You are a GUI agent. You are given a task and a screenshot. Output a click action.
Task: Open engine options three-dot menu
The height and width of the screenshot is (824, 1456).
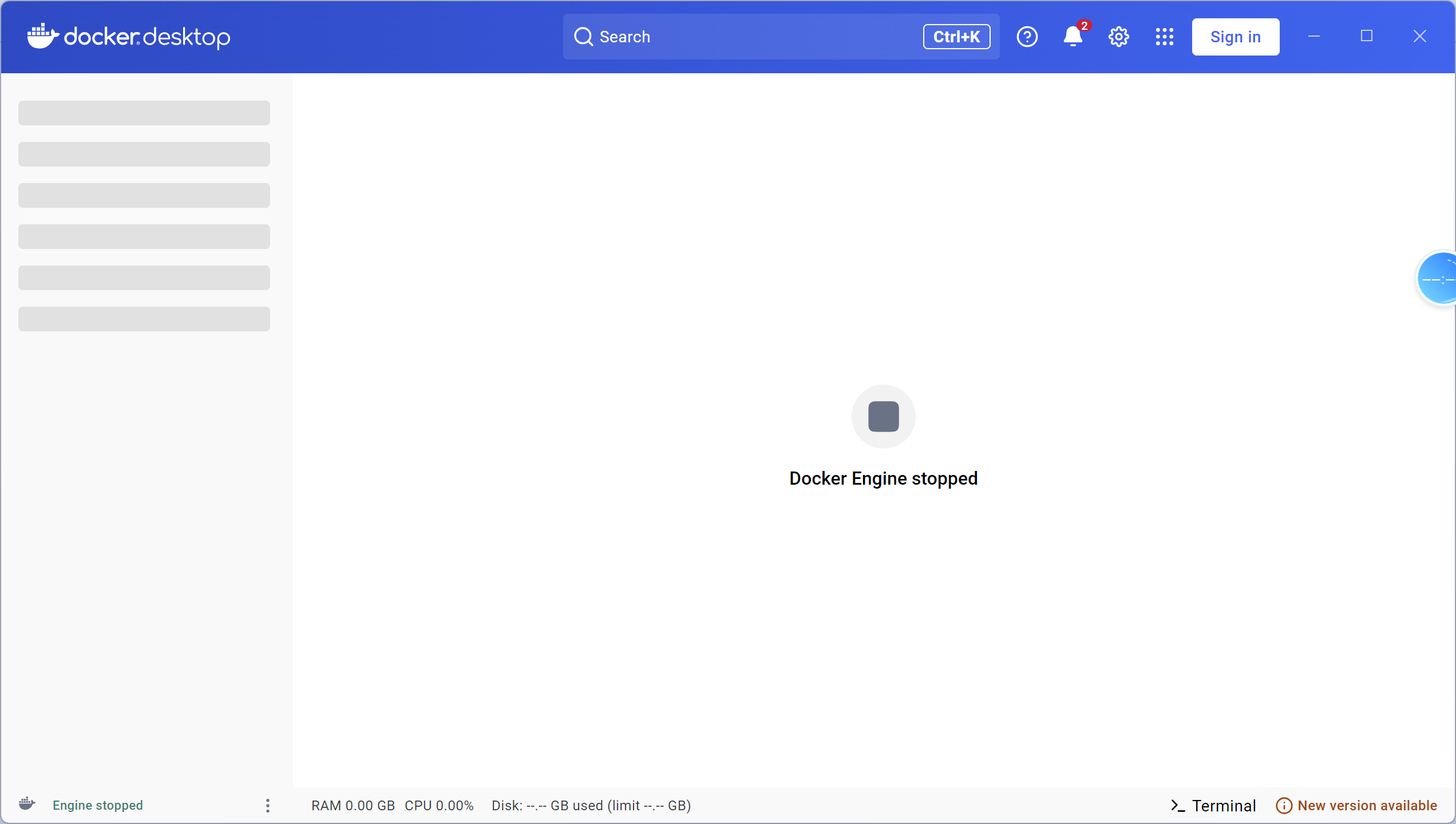[x=267, y=805]
